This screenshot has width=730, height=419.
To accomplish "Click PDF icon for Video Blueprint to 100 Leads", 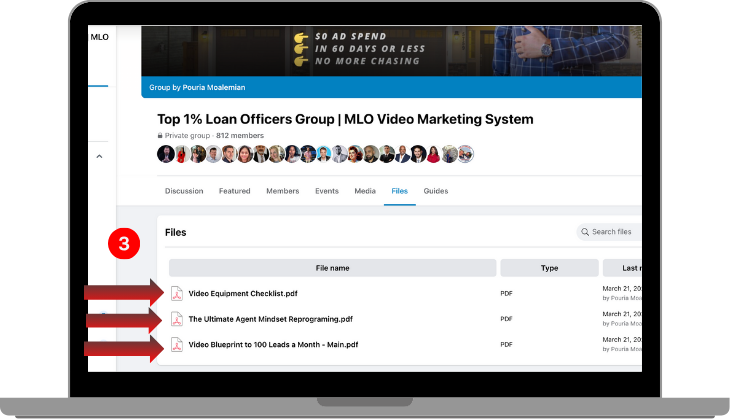I will [177, 345].
